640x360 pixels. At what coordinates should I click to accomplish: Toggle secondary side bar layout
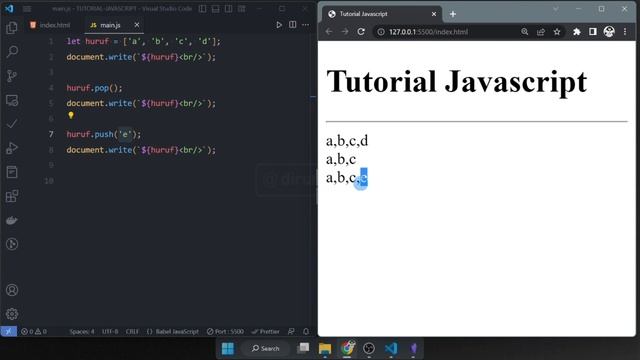[229, 9]
